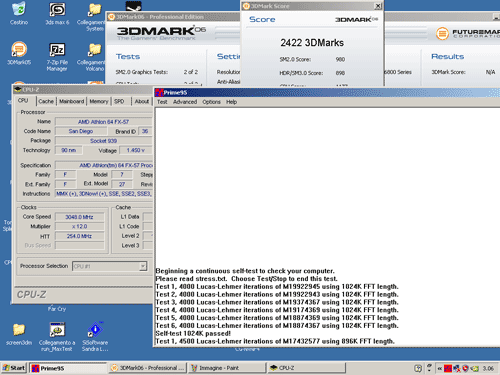Click the CPU-Z title bar icon
500x375 pixels.
click(18, 89)
